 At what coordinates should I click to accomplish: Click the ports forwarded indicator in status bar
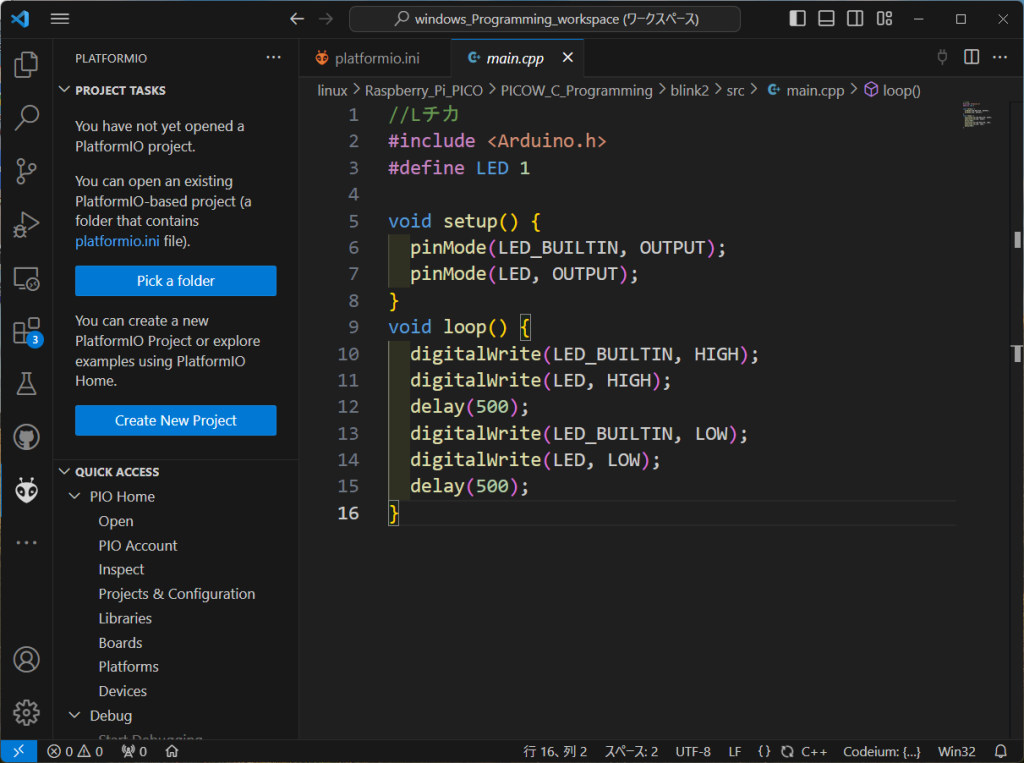pos(135,751)
